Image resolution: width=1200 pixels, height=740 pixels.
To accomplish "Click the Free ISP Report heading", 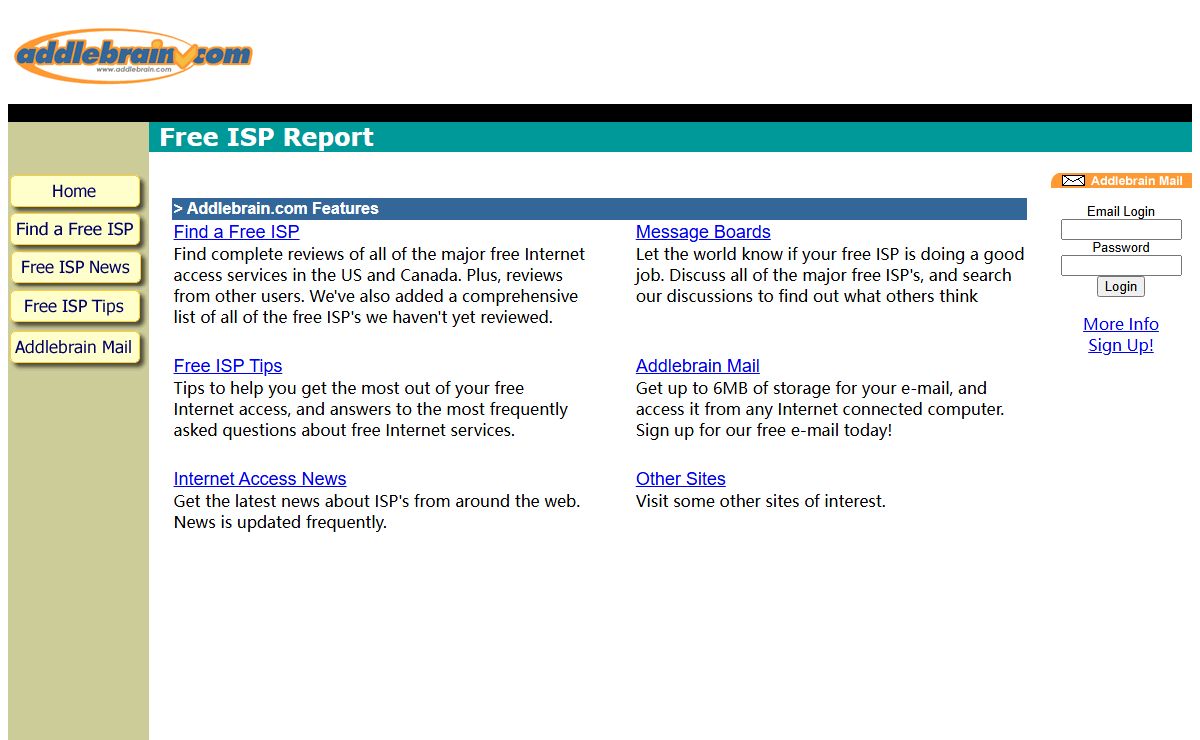I will point(267,137).
